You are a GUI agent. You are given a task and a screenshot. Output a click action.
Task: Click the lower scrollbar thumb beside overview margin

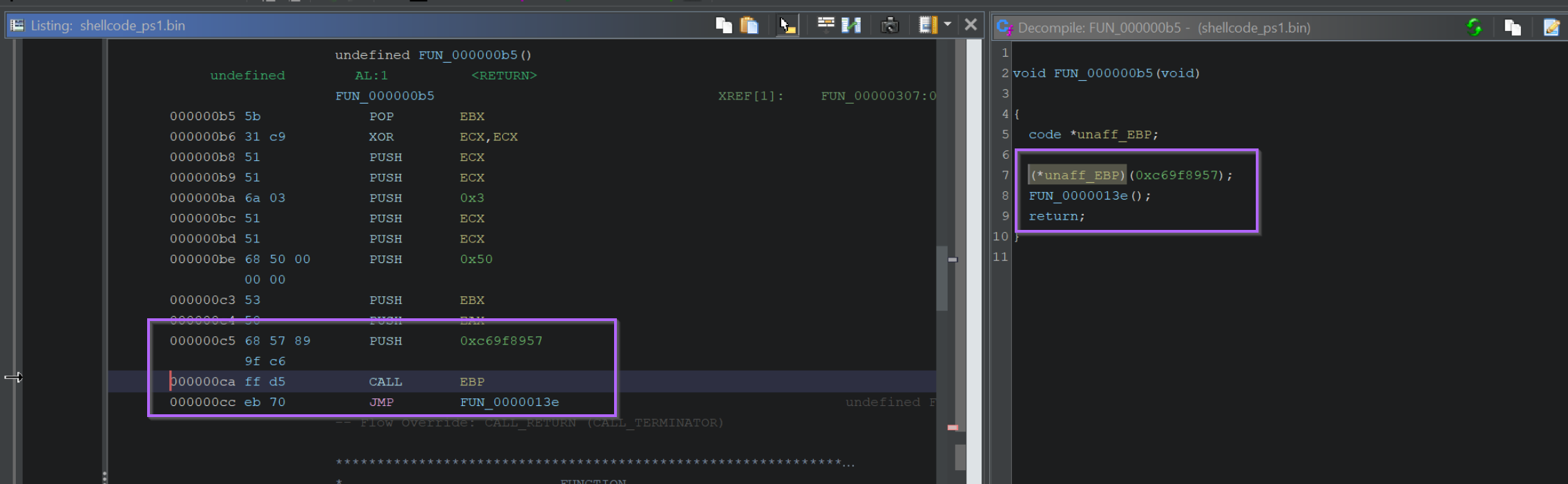[x=960, y=457]
